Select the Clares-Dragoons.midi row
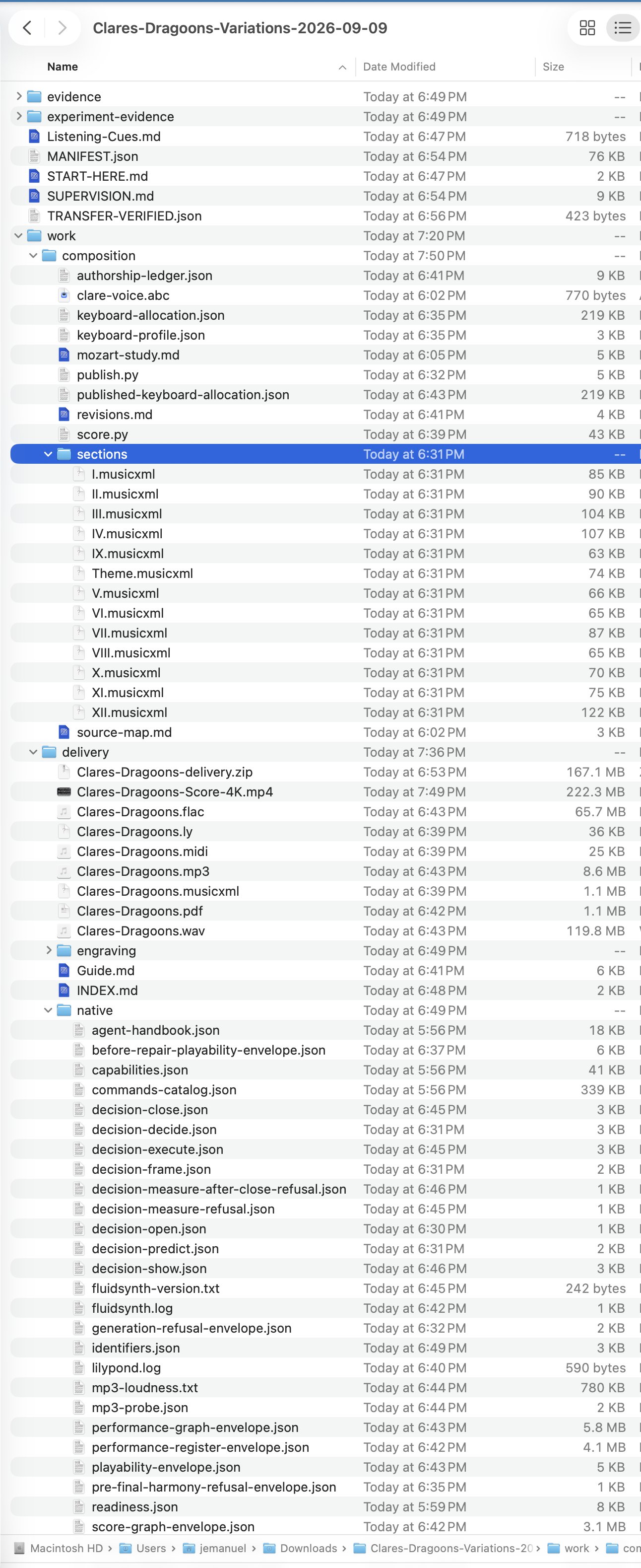This screenshot has width=641, height=1568. 325,852
